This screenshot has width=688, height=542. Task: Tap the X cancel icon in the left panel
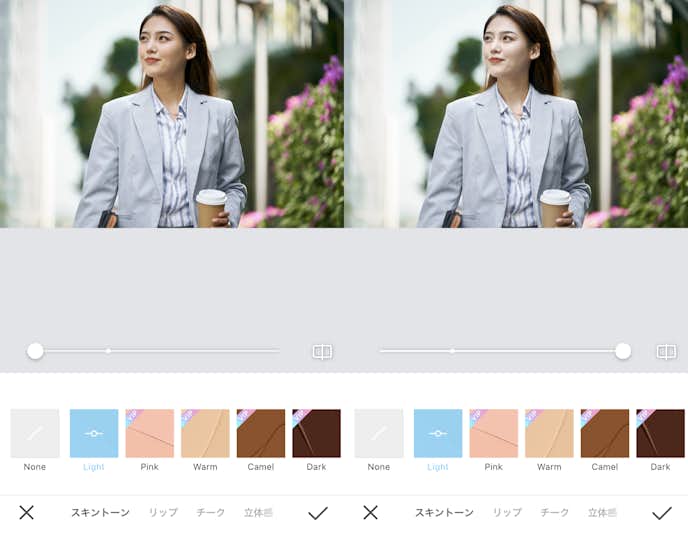point(26,512)
